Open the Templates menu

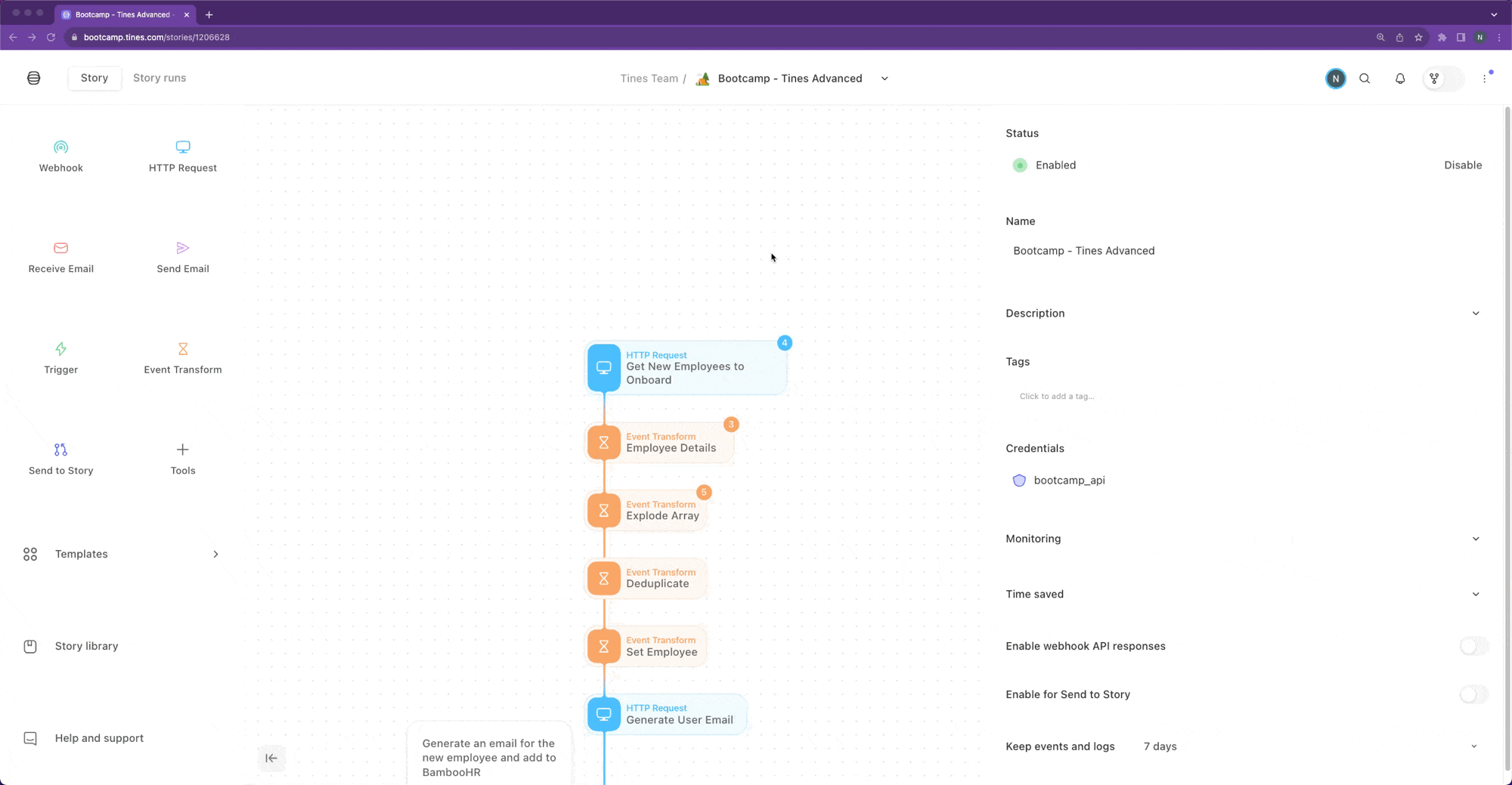pos(121,554)
